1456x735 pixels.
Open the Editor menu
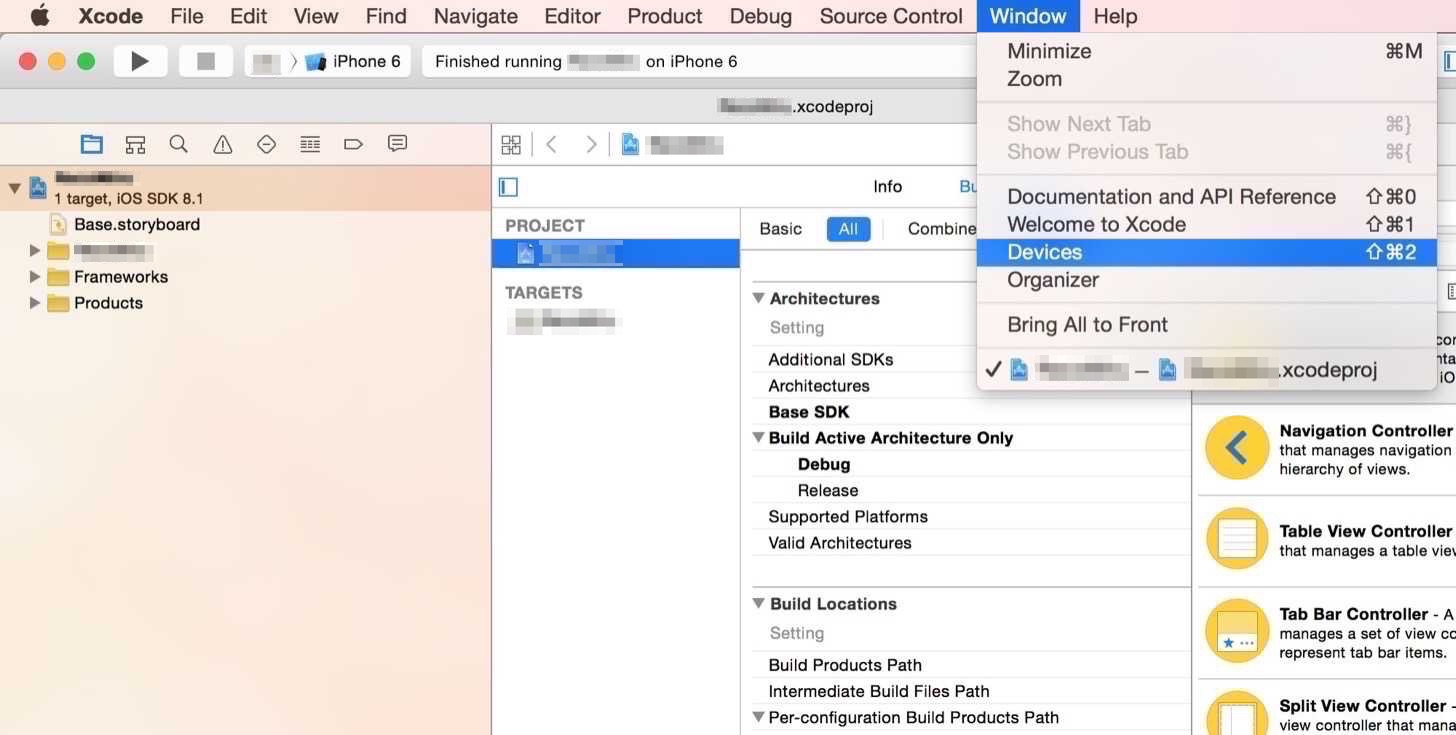tap(572, 16)
